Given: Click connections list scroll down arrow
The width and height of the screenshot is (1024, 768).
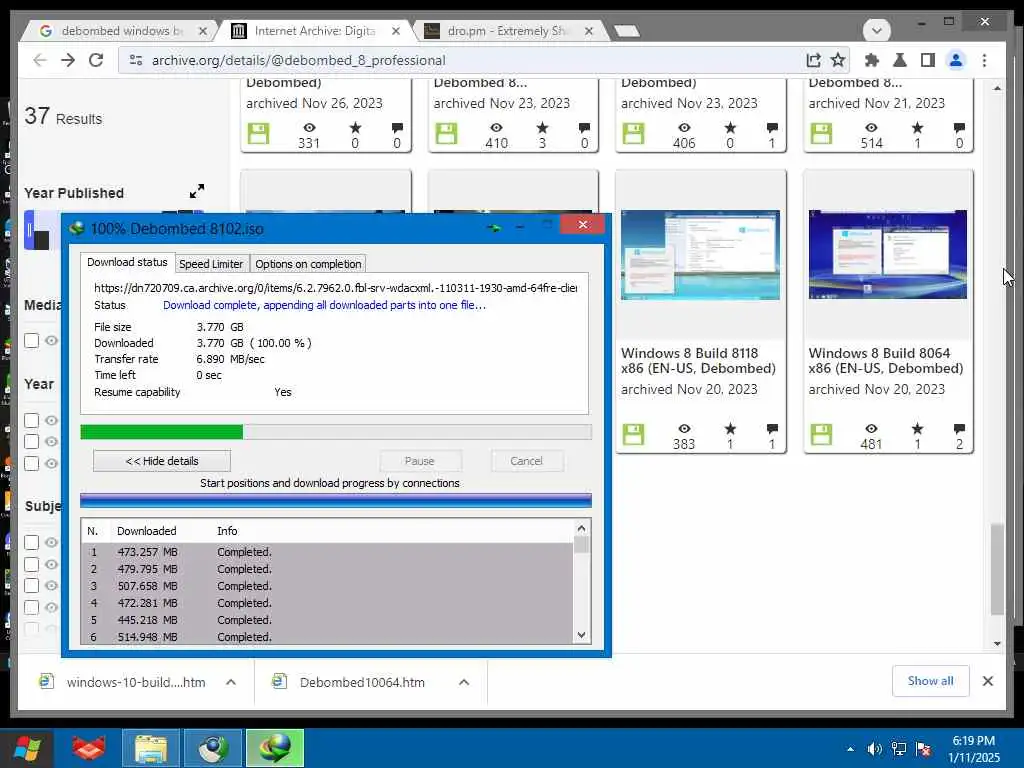Looking at the screenshot, I should (581, 635).
